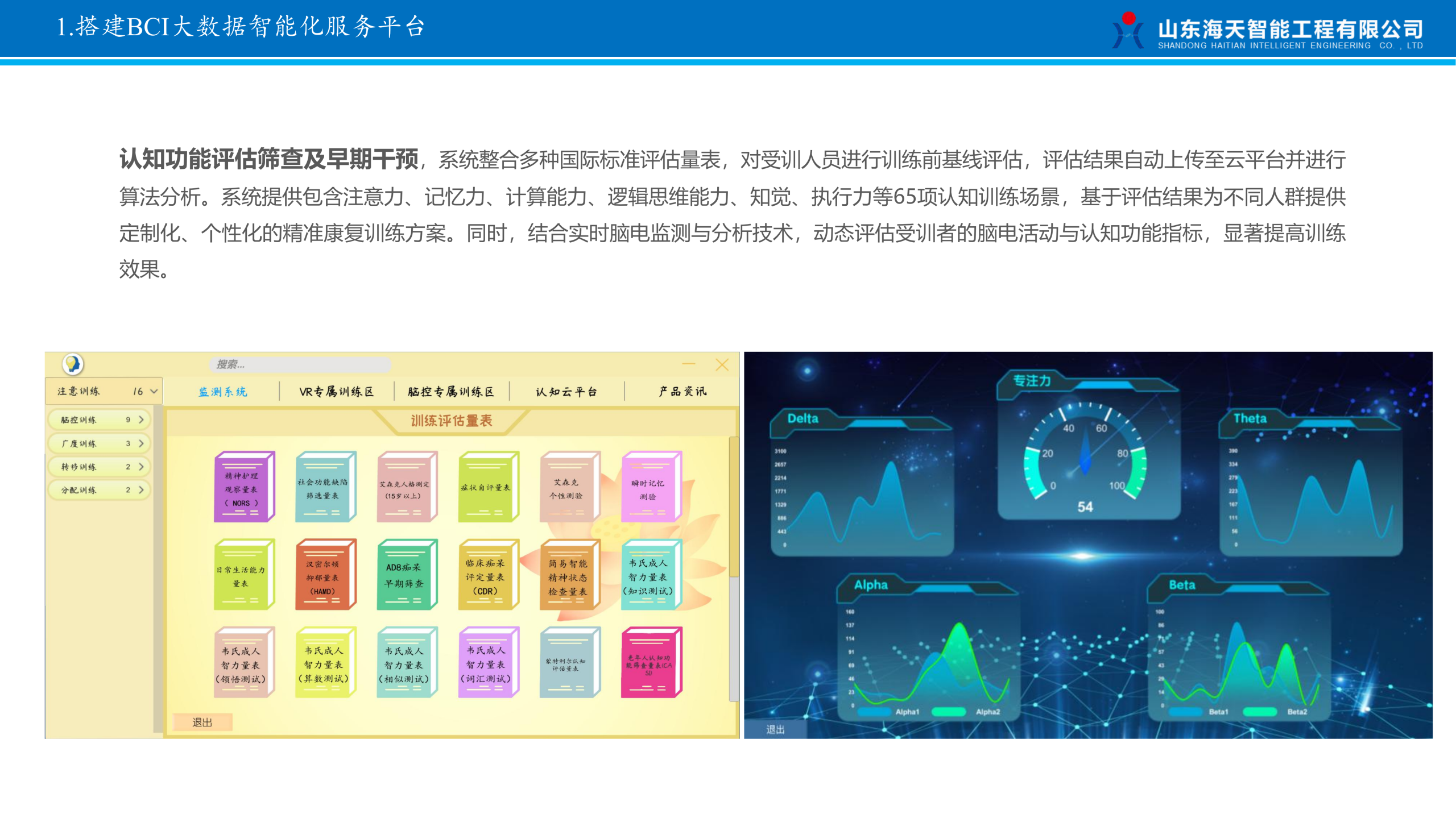
Task: Expand the 脑控训练 category arrow
Action: [141, 420]
